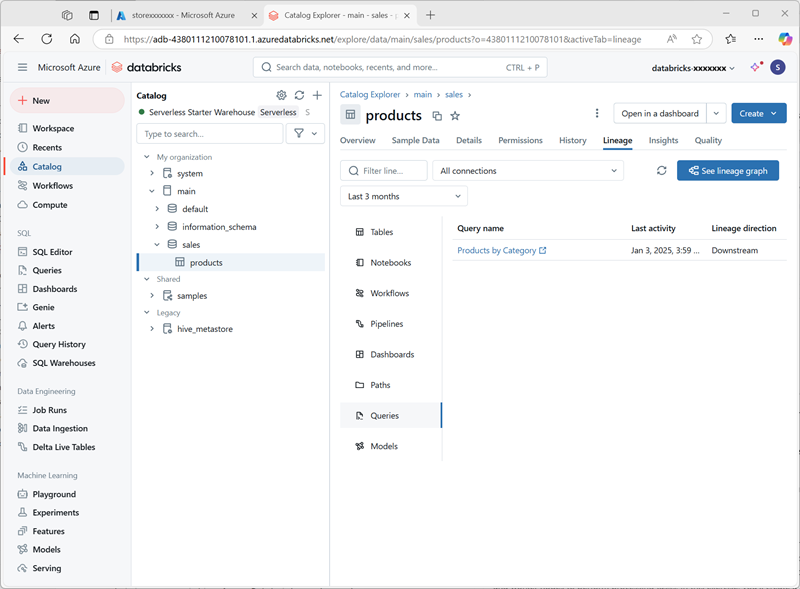The image size is (800, 589).
Task: Open the Databricks Assistant sparkle icon
Action: (x=756, y=67)
